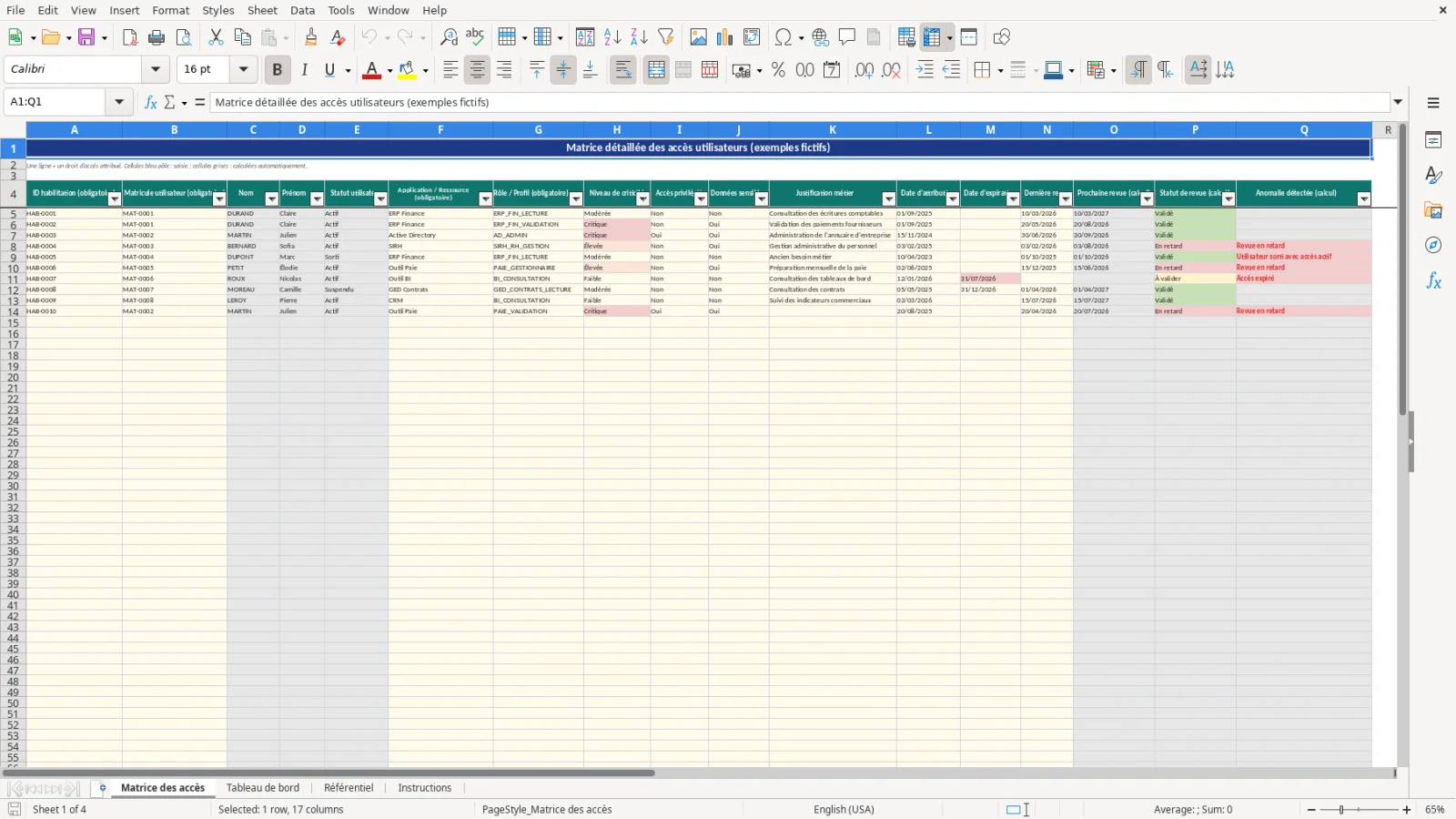Open sidebar Styles panel

point(1433,175)
